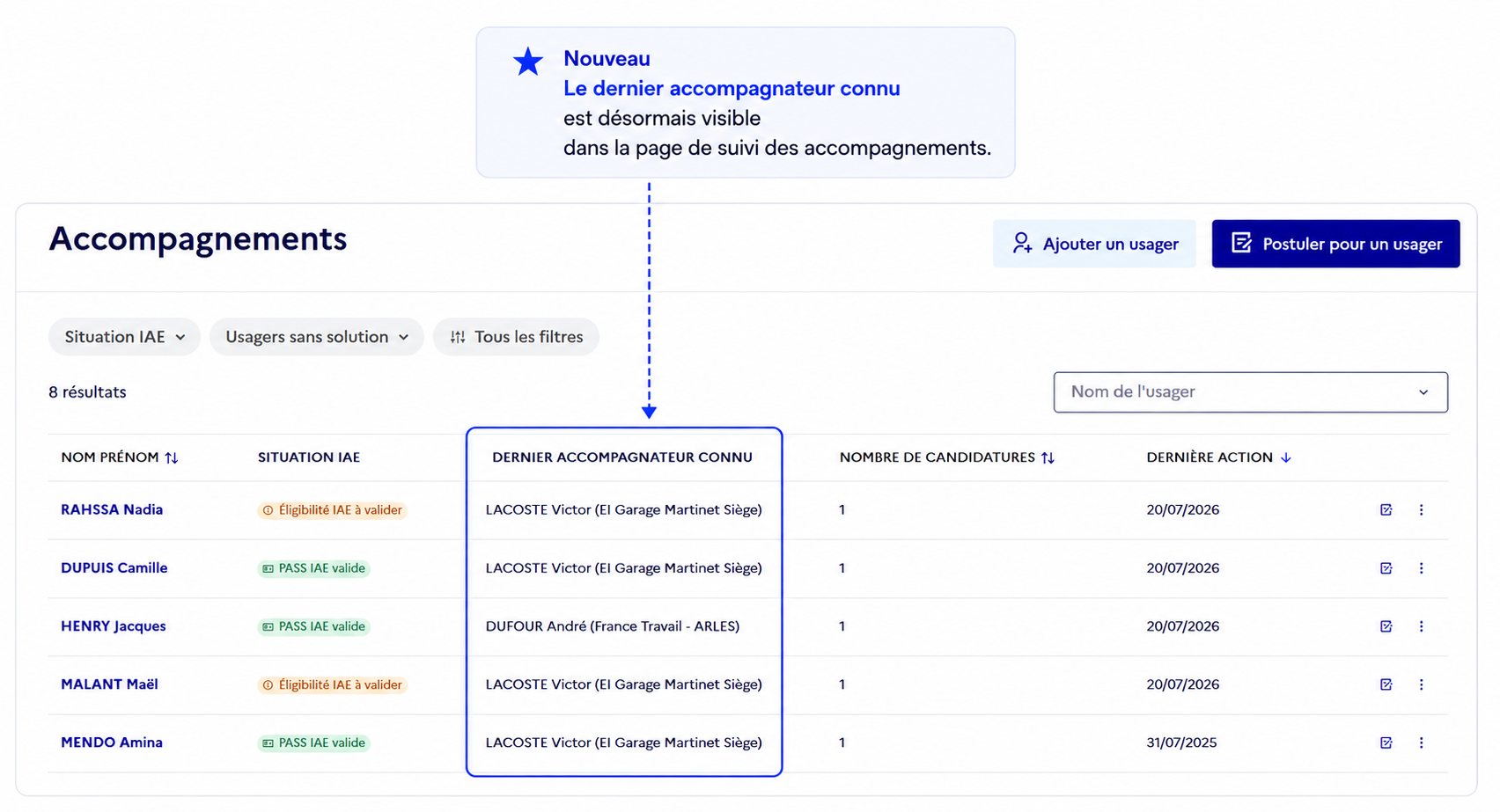Expand the Usagers sans solution filter
This screenshot has width=1500, height=812.
coord(317,337)
